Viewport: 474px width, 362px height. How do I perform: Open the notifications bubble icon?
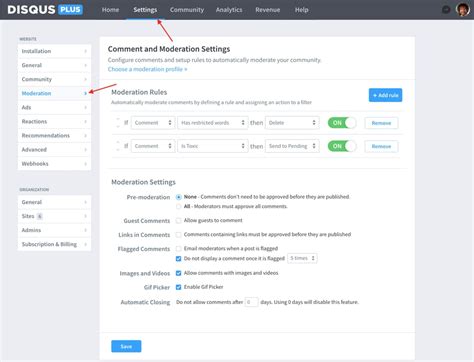[446, 10]
